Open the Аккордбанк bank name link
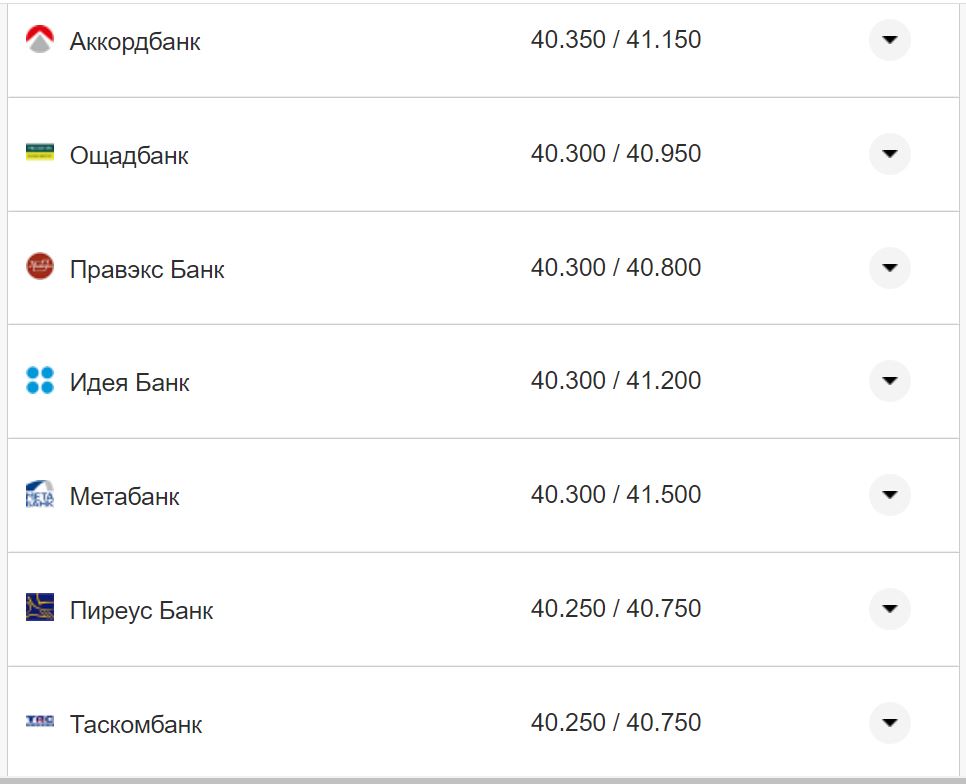This screenshot has width=966, height=784. (x=135, y=42)
